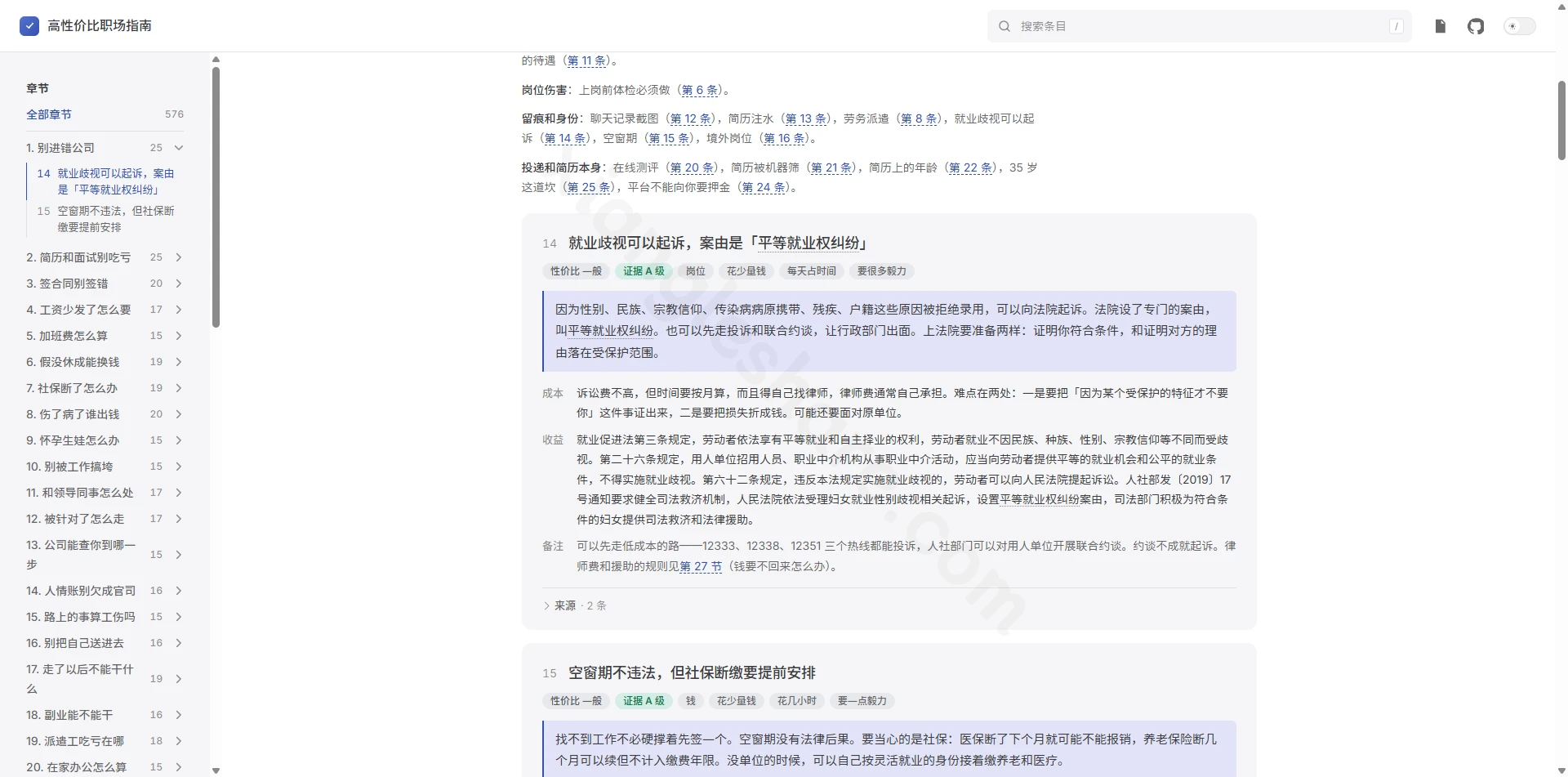Open the 第 27 节 link in 备注
Screen dimensions: 1568x777
(701, 566)
